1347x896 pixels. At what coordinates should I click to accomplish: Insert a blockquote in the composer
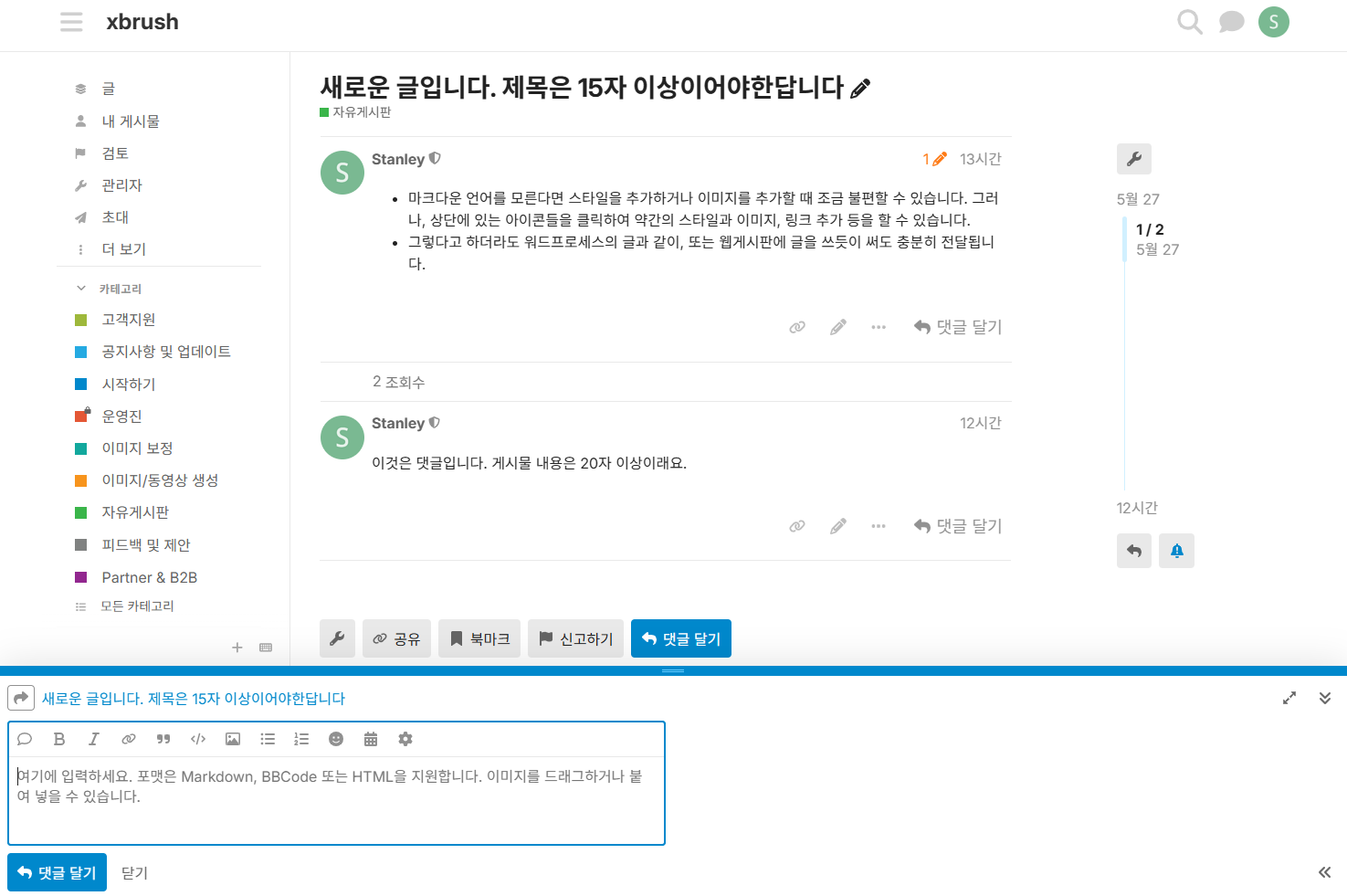tap(163, 739)
